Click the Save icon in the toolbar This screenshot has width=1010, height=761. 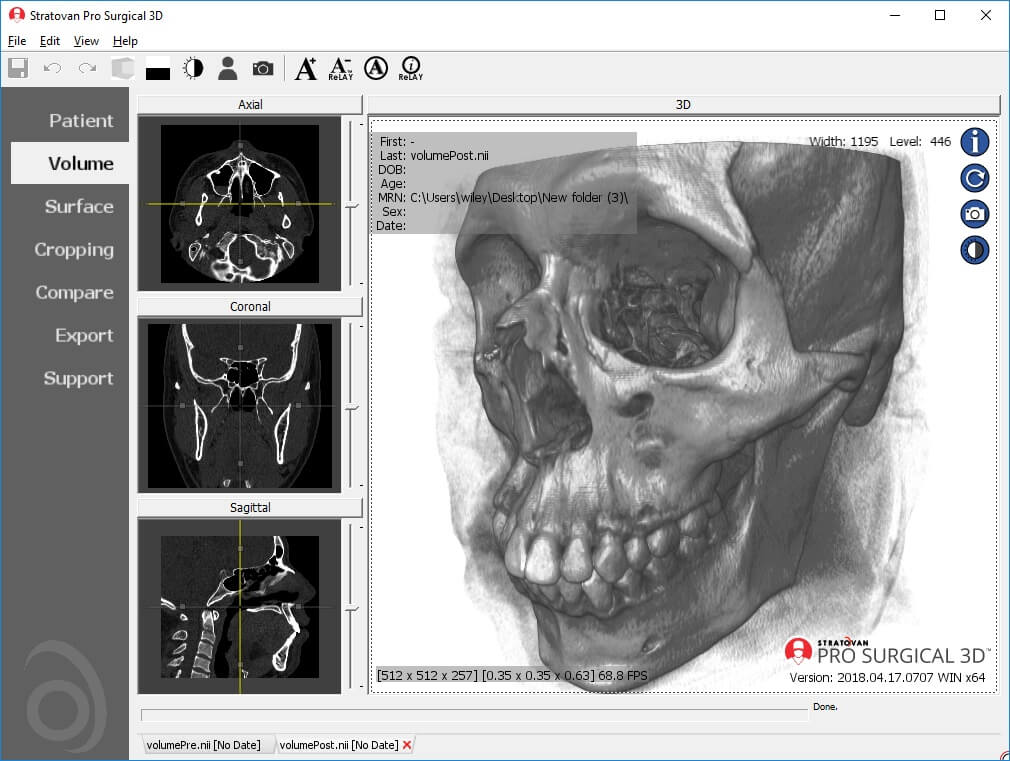pos(18,68)
